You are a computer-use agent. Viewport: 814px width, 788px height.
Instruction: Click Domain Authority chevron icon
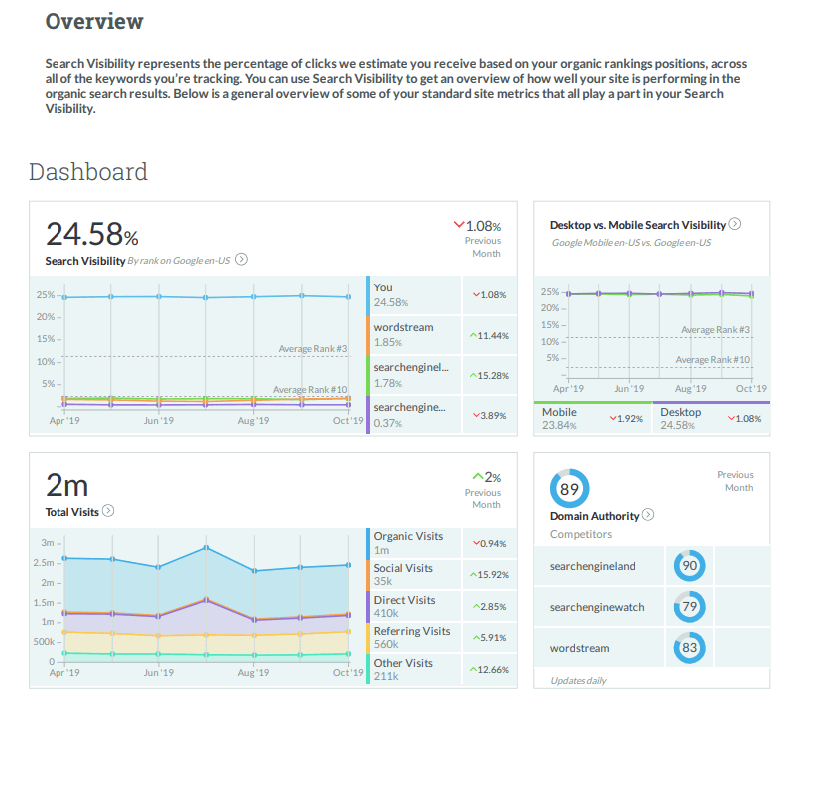coord(648,515)
